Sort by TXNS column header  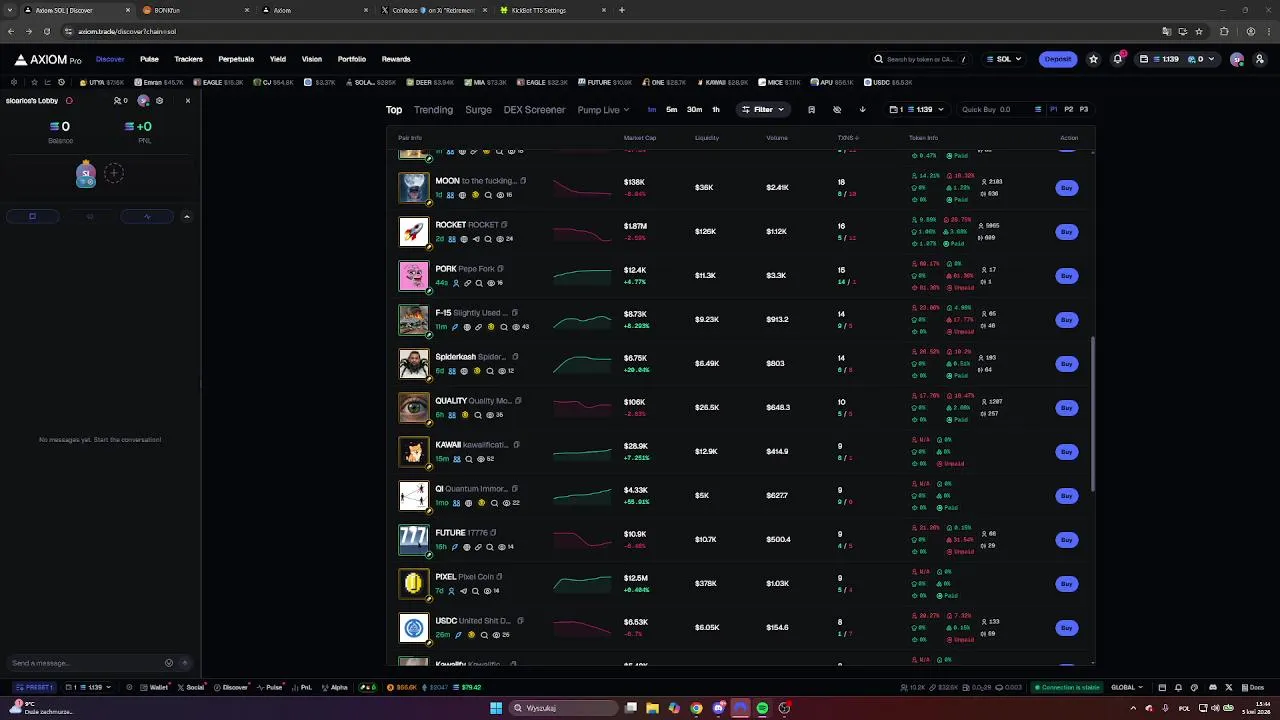[x=848, y=138]
